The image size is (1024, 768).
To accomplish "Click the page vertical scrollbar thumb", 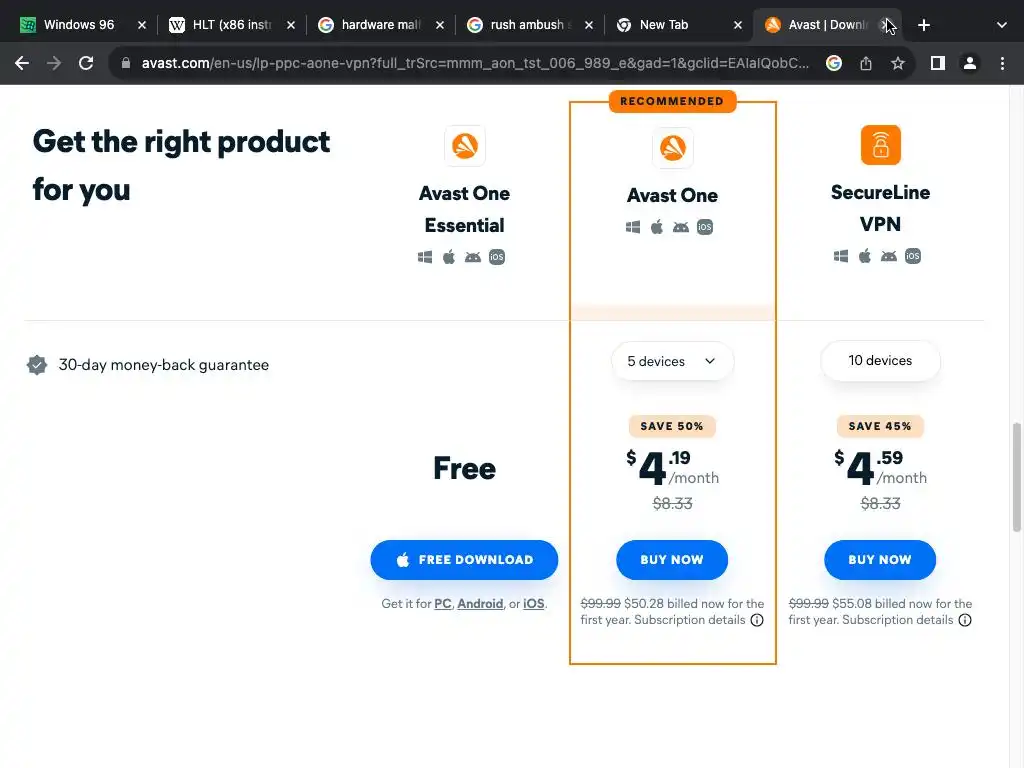I will click(x=1018, y=475).
